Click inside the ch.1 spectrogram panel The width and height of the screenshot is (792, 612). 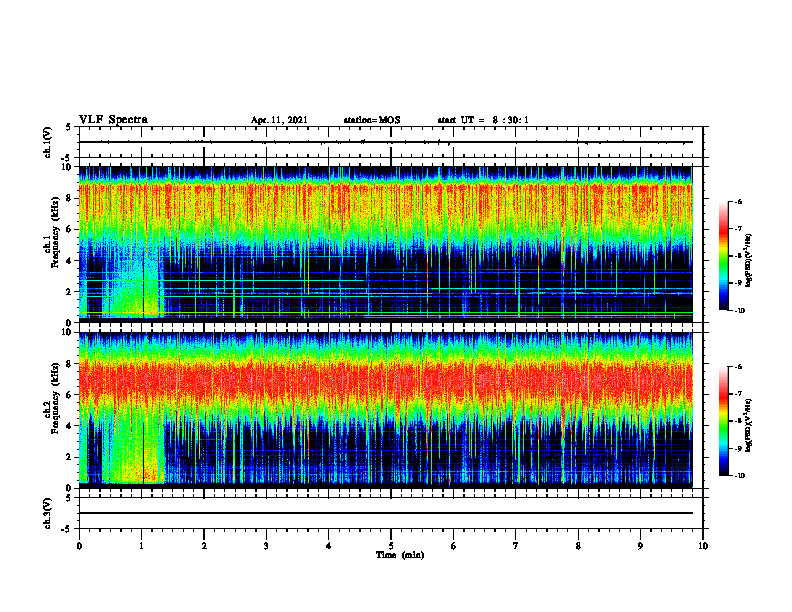385,244
